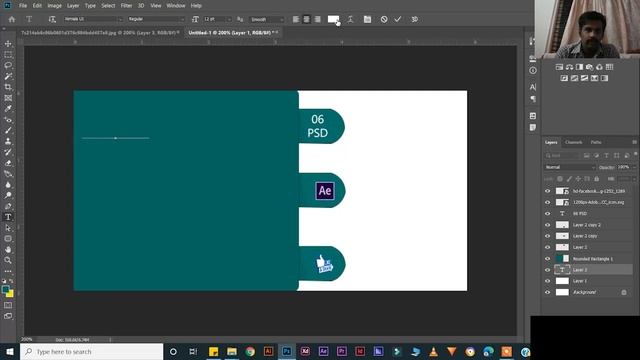Open the blend mode Normal dropdown
This screenshot has width=640, height=360.
(570, 167)
